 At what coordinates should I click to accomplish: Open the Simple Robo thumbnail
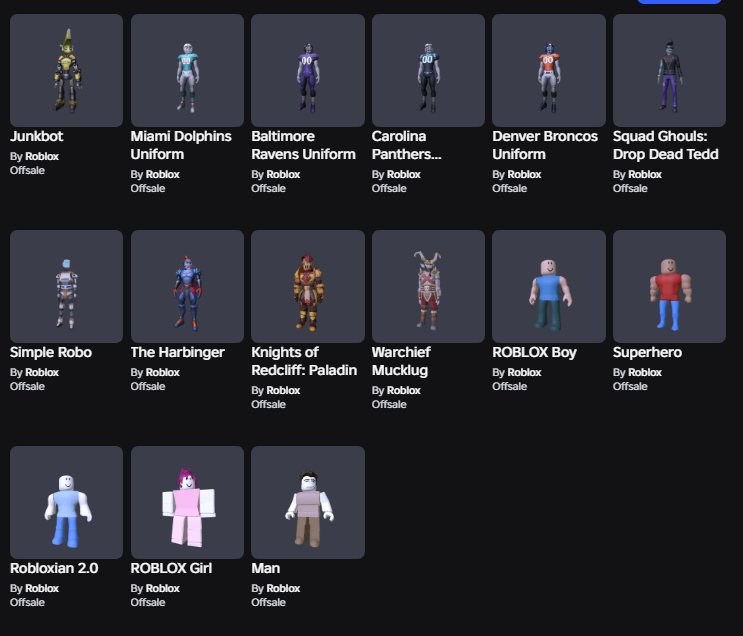(66, 286)
